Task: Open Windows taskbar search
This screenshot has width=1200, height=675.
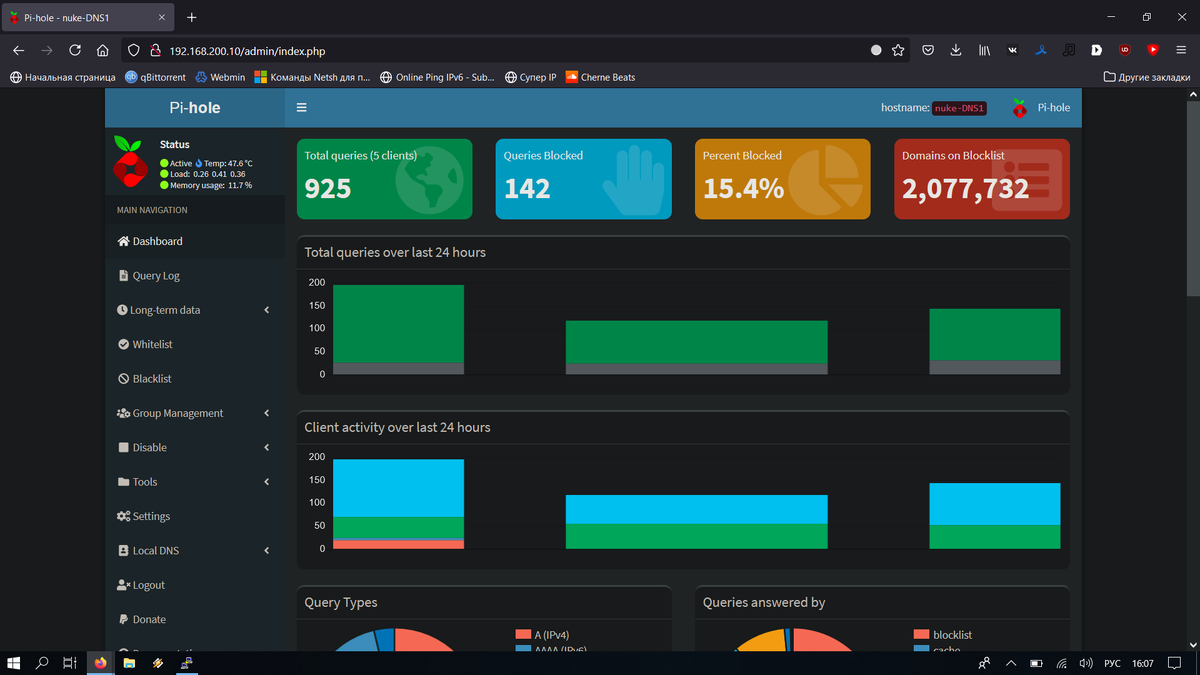Action: [42, 662]
